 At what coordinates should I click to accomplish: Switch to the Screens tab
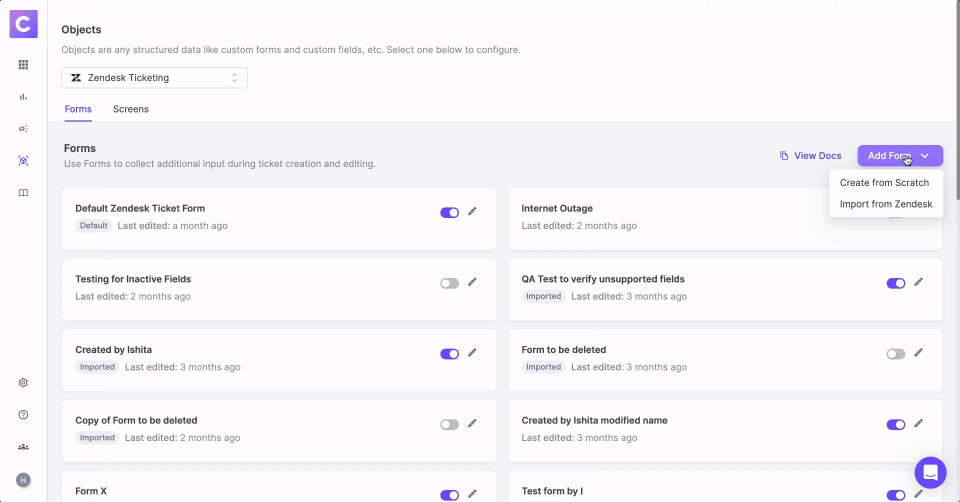point(131,109)
